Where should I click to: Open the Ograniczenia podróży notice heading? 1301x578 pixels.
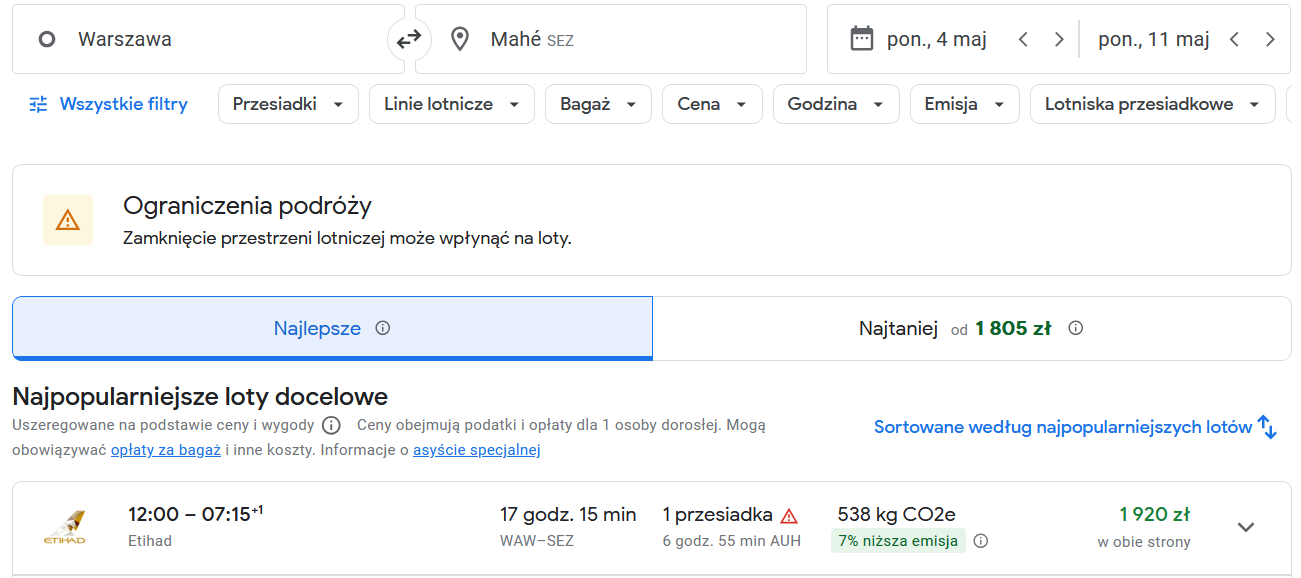tap(247, 206)
